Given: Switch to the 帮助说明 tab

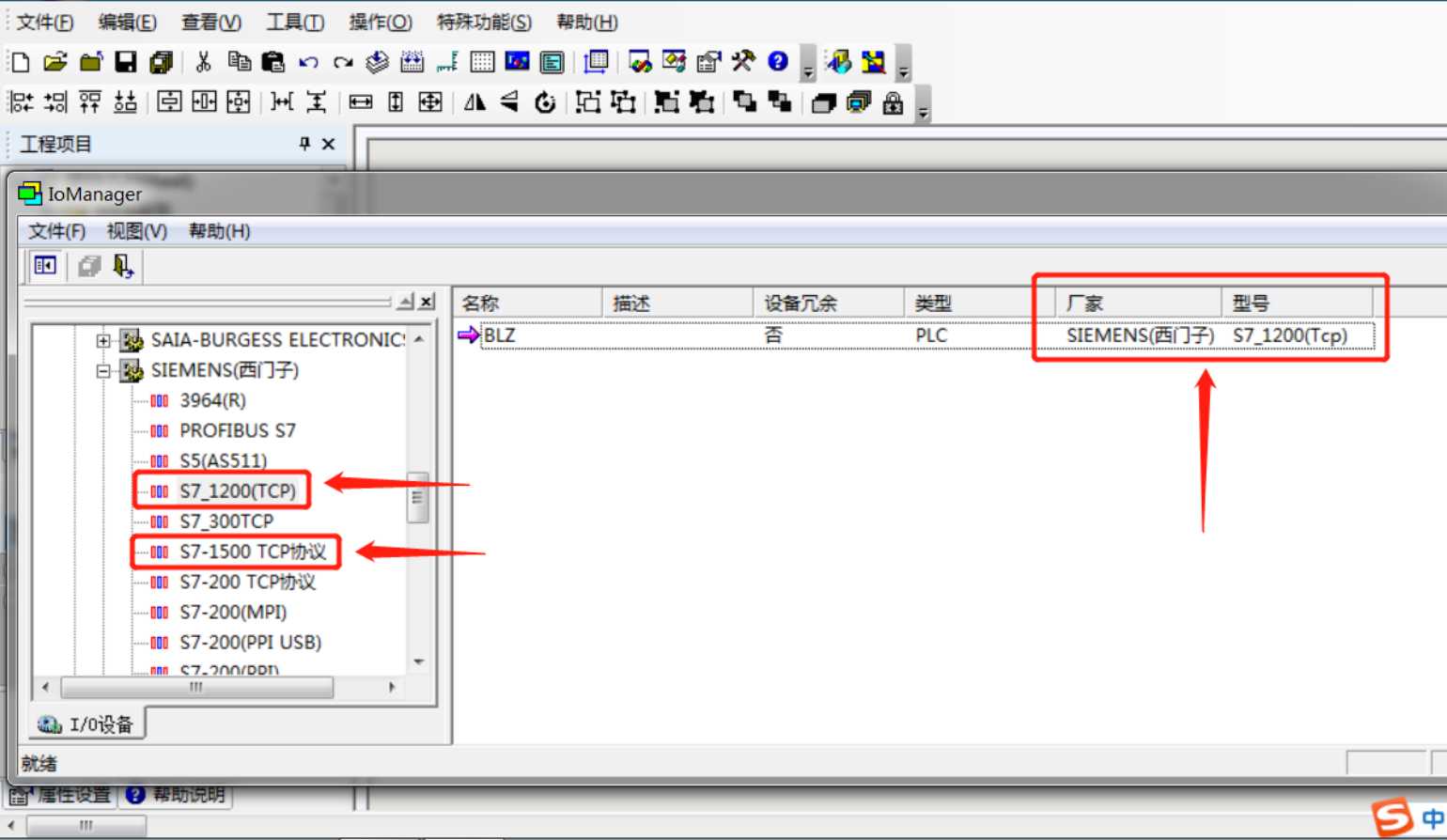Looking at the screenshot, I should tap(176, 795).
